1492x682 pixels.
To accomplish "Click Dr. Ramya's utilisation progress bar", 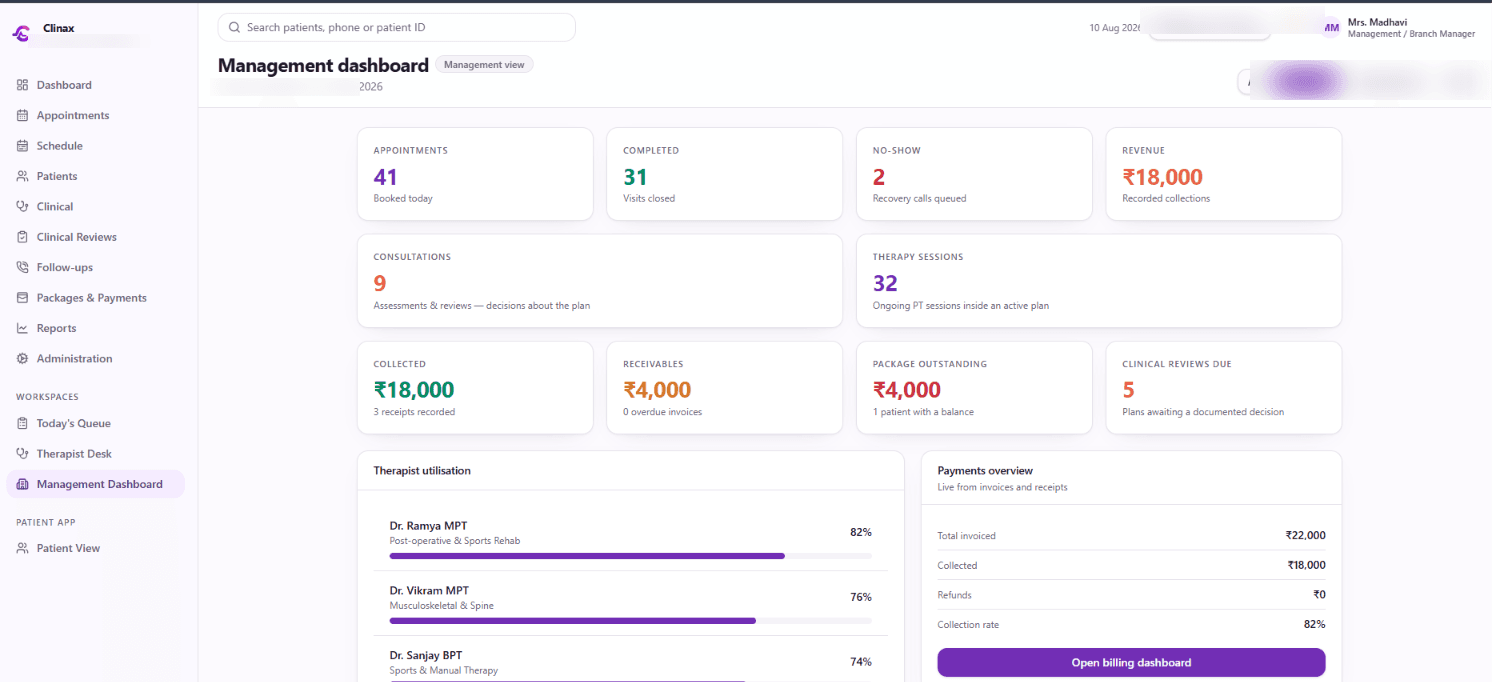I will (x=631, y=555).
